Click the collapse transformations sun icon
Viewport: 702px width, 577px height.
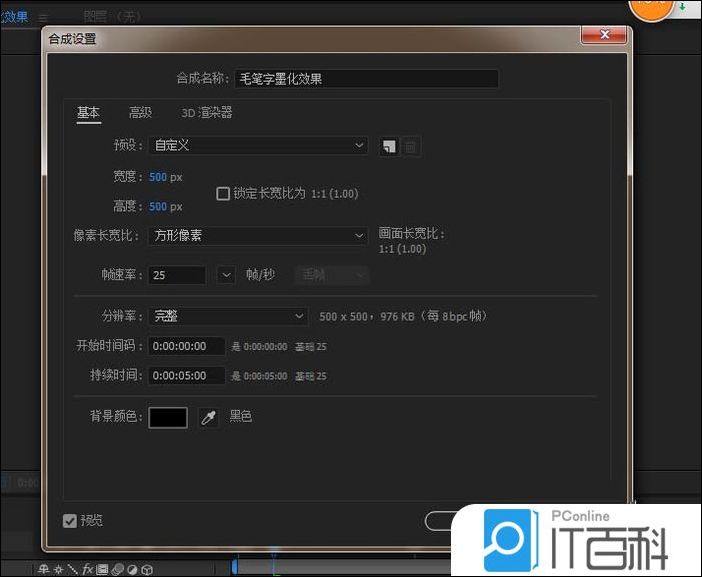pos(58,569)
